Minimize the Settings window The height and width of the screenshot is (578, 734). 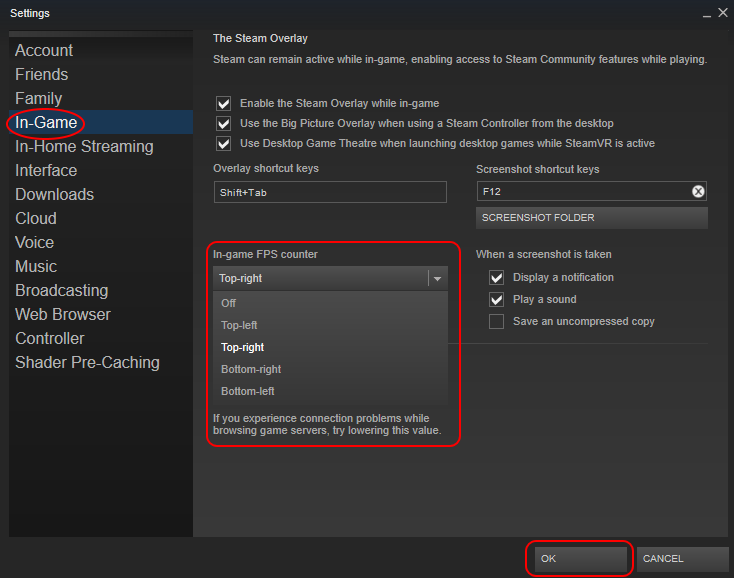pos(707,14)
